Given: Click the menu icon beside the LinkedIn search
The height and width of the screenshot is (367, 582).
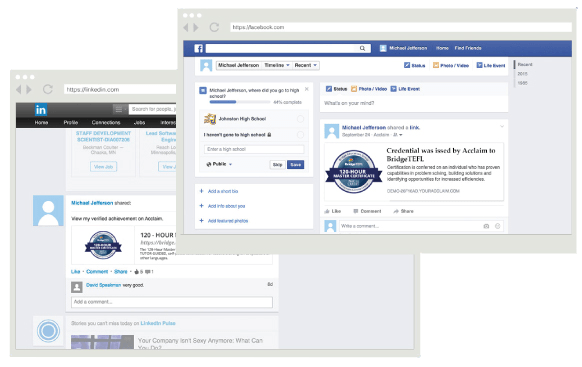Looking at the screenshot, I should pyautogui.click(x=119, y=109).
